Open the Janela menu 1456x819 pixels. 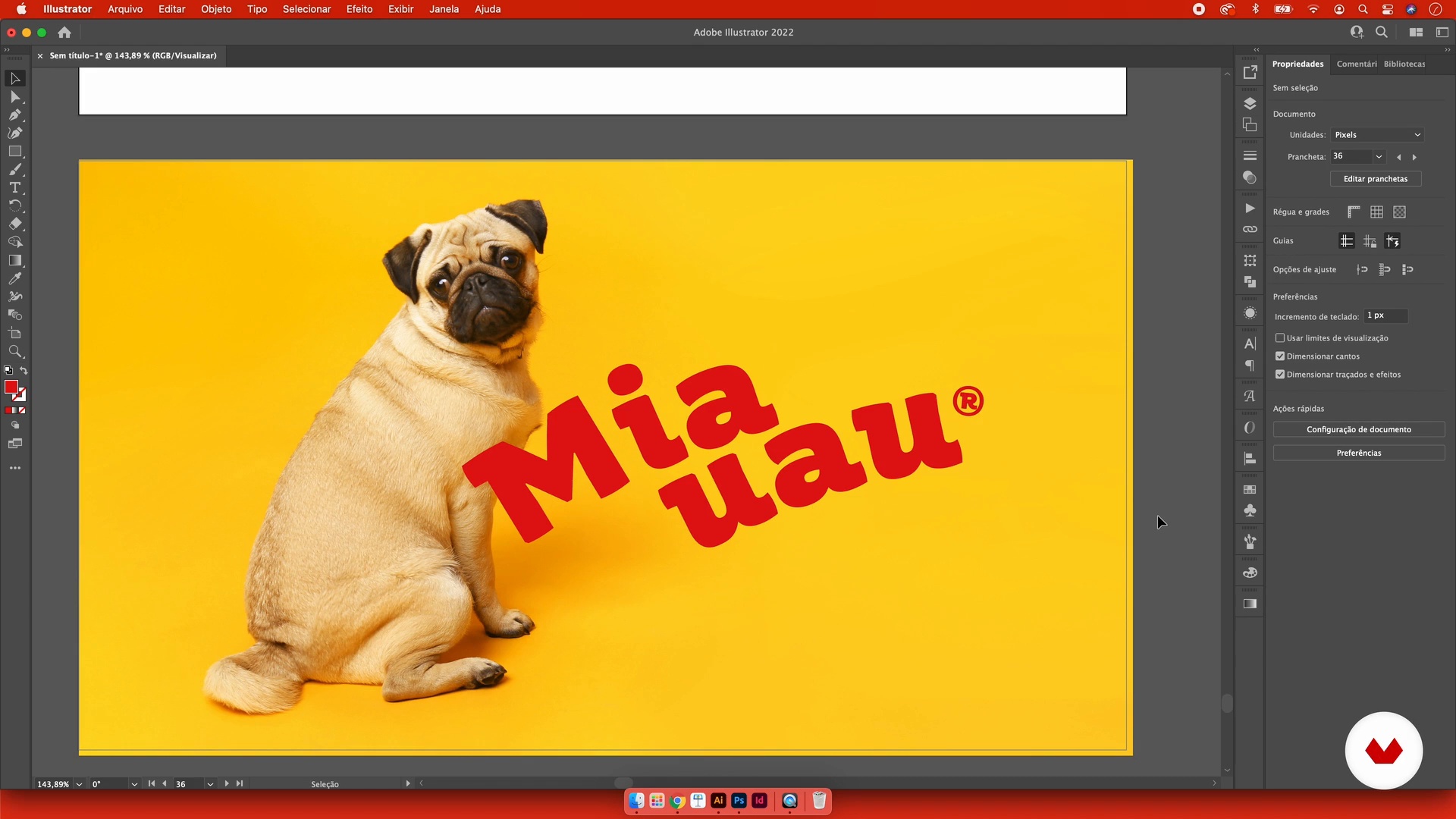click(444, 9)
